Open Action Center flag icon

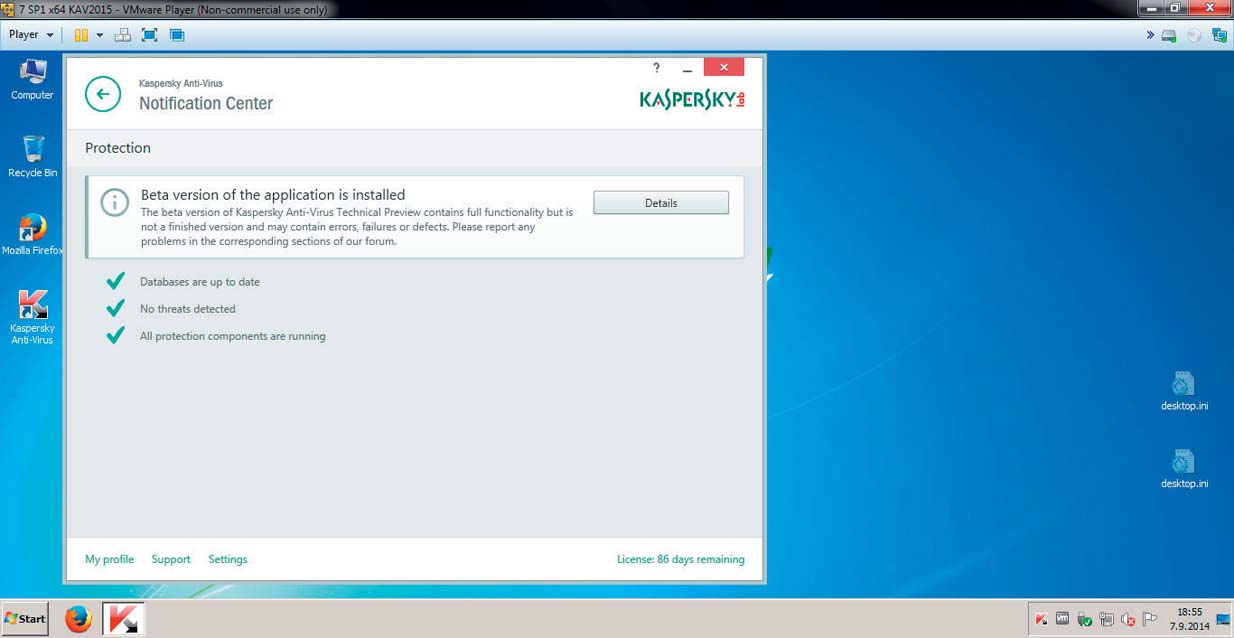[x=1150, y=619]
